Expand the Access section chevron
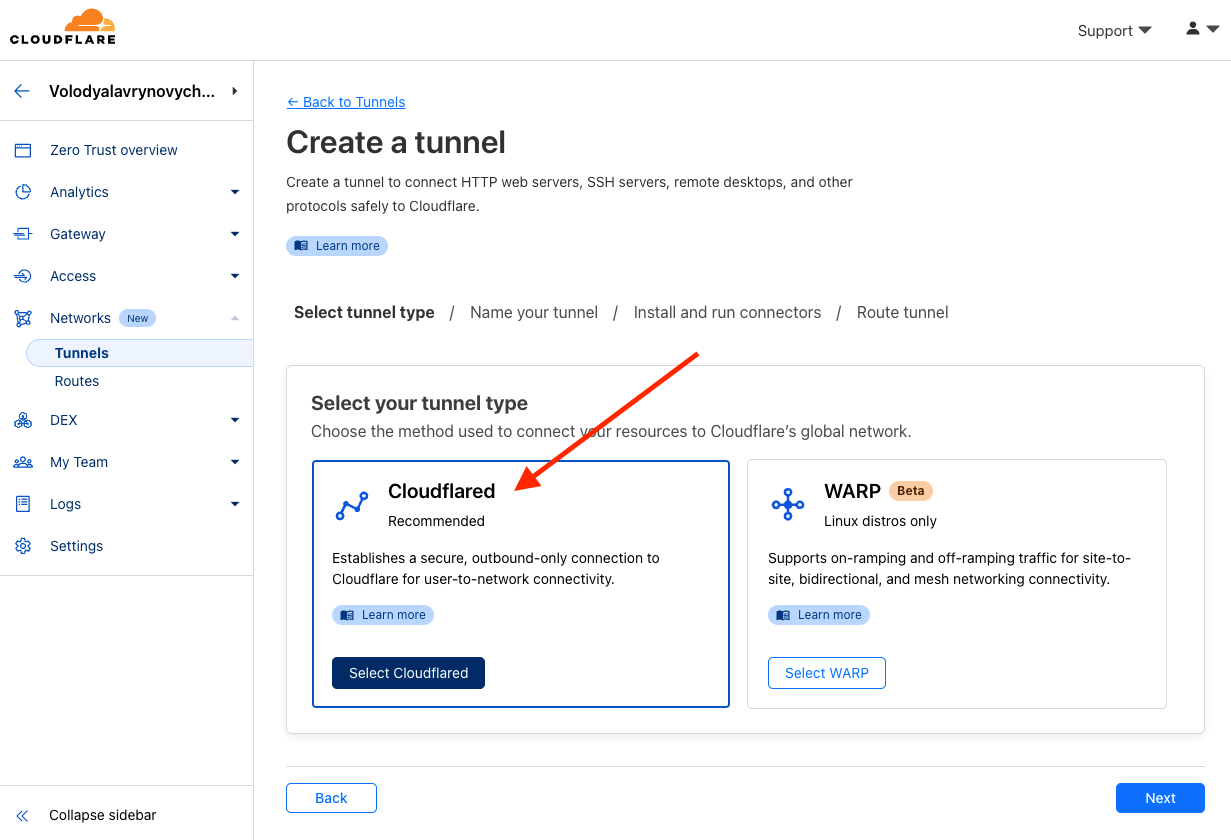Screen dimensions: 1231x840 coord(235,276)
